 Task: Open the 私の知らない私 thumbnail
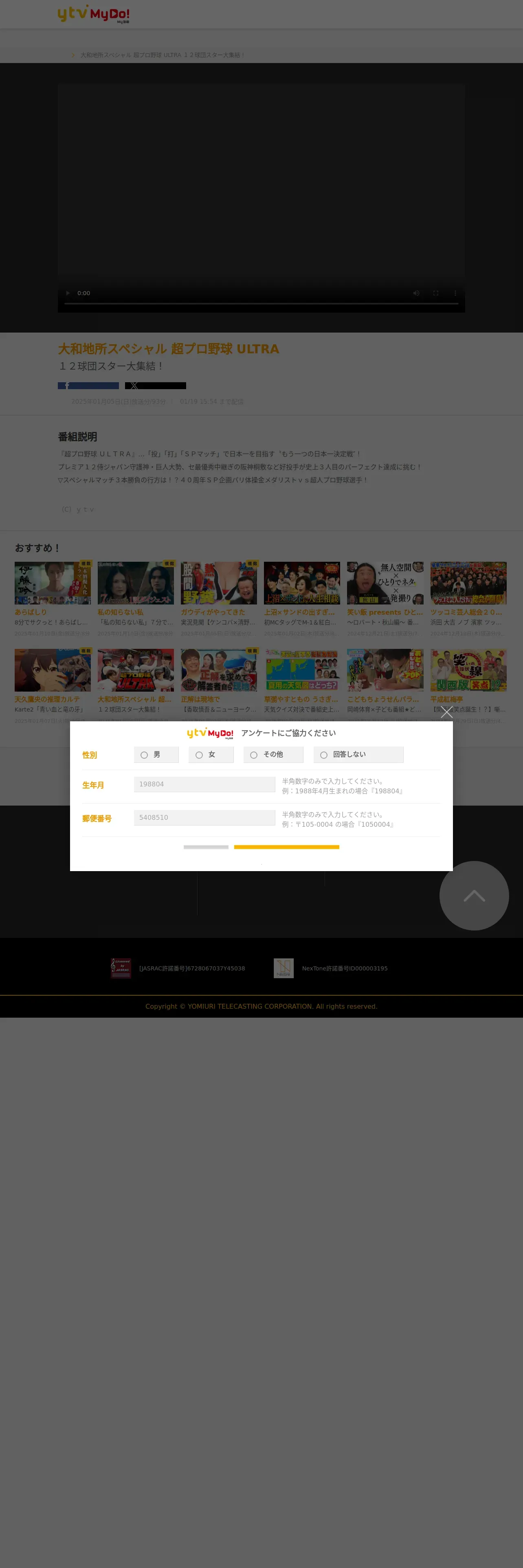[x=136, y=583]
